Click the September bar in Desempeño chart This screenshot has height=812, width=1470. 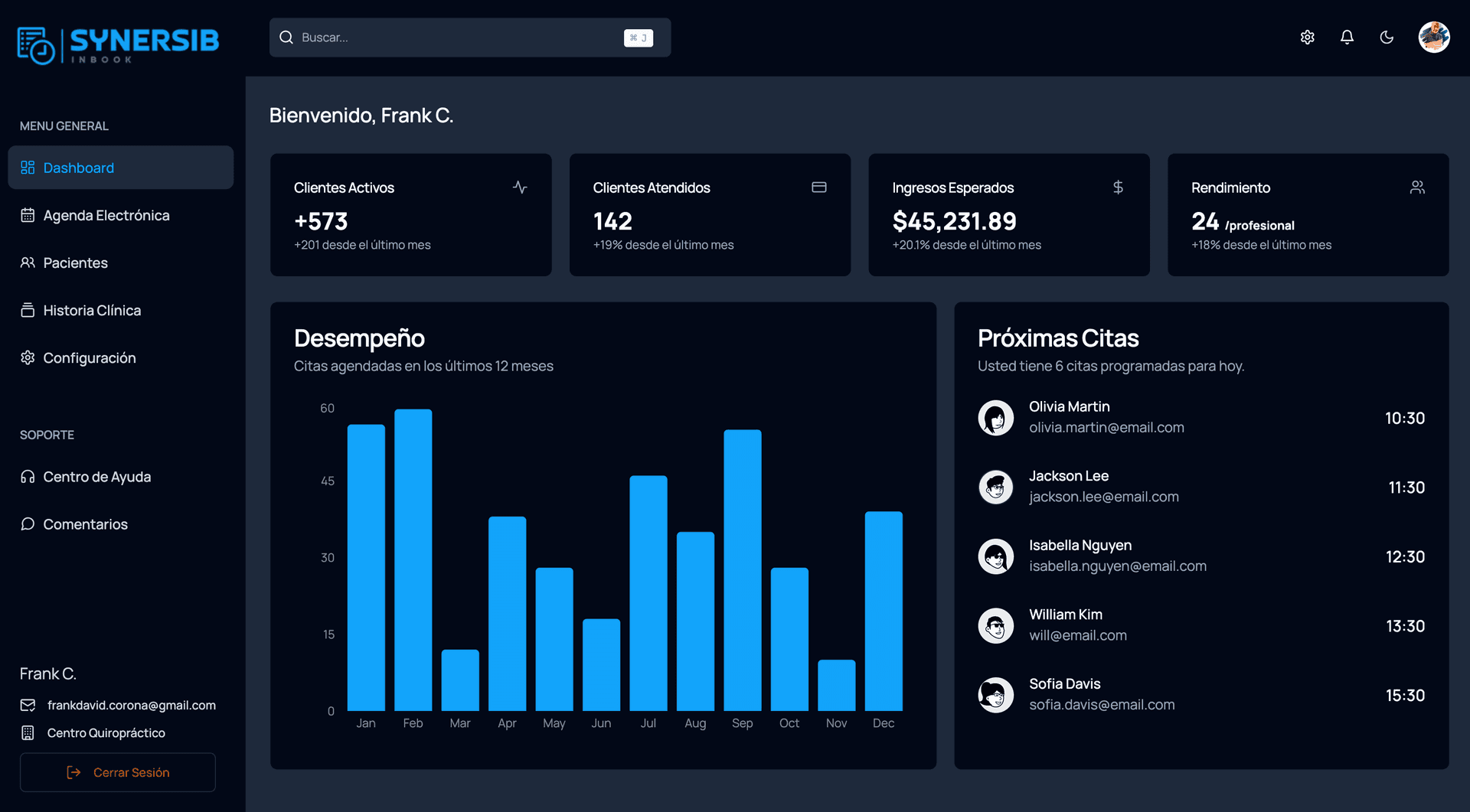tap(742, 570)
